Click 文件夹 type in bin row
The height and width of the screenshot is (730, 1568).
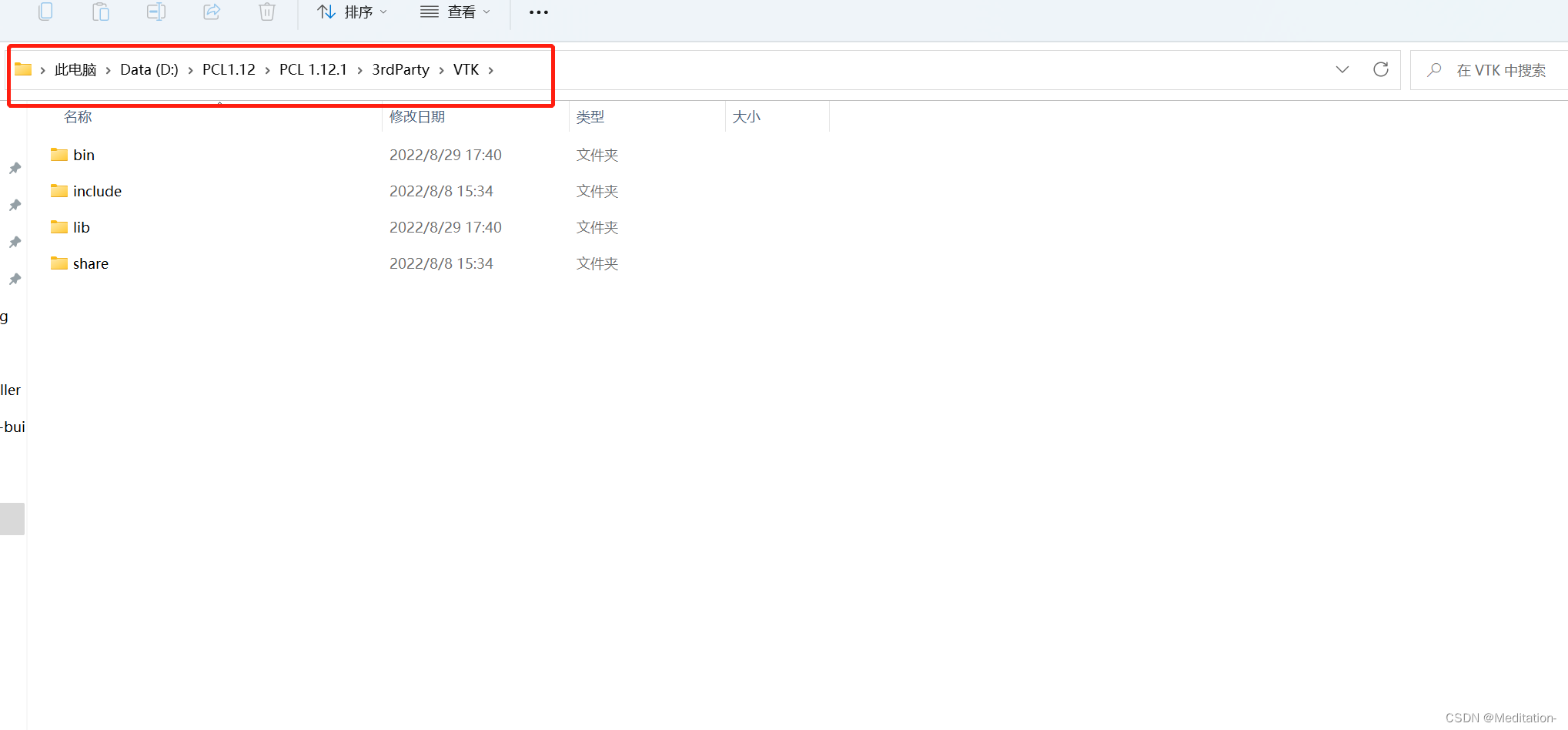pyautogui.click(x=597, y=155)
